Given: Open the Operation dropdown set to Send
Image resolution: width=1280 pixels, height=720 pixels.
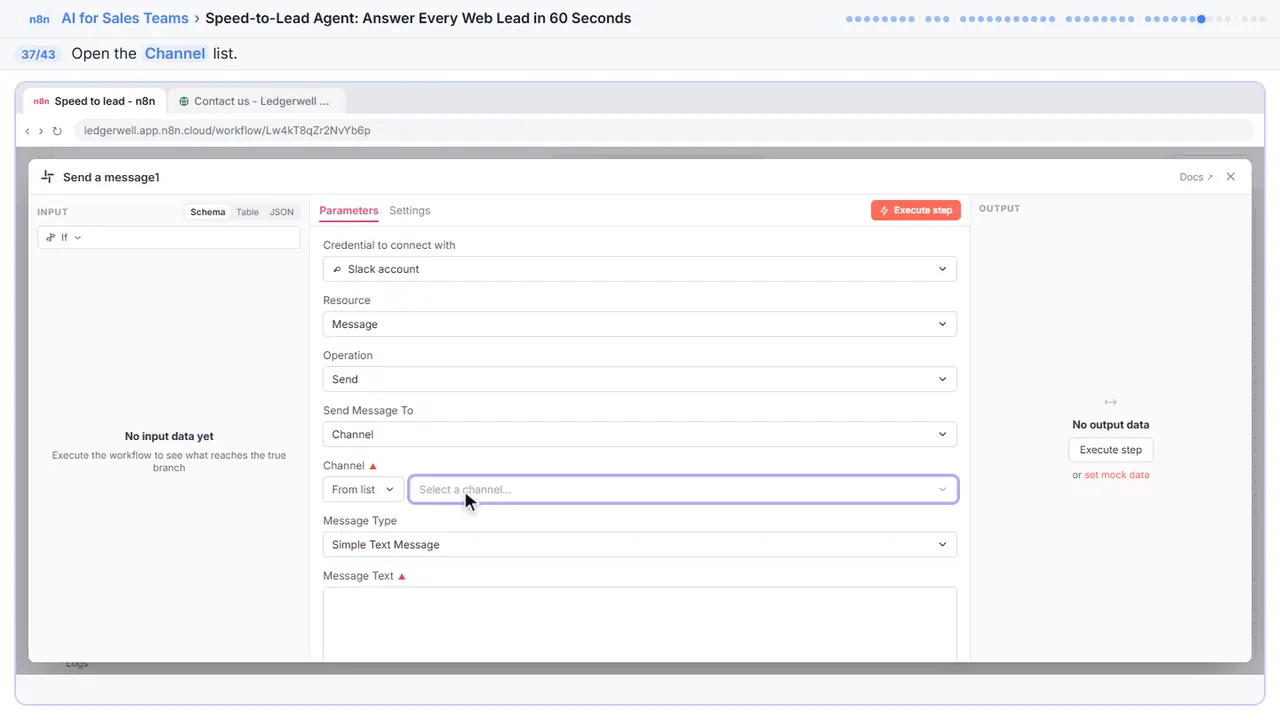Looking at the screenshot, I should click(640, 379).
